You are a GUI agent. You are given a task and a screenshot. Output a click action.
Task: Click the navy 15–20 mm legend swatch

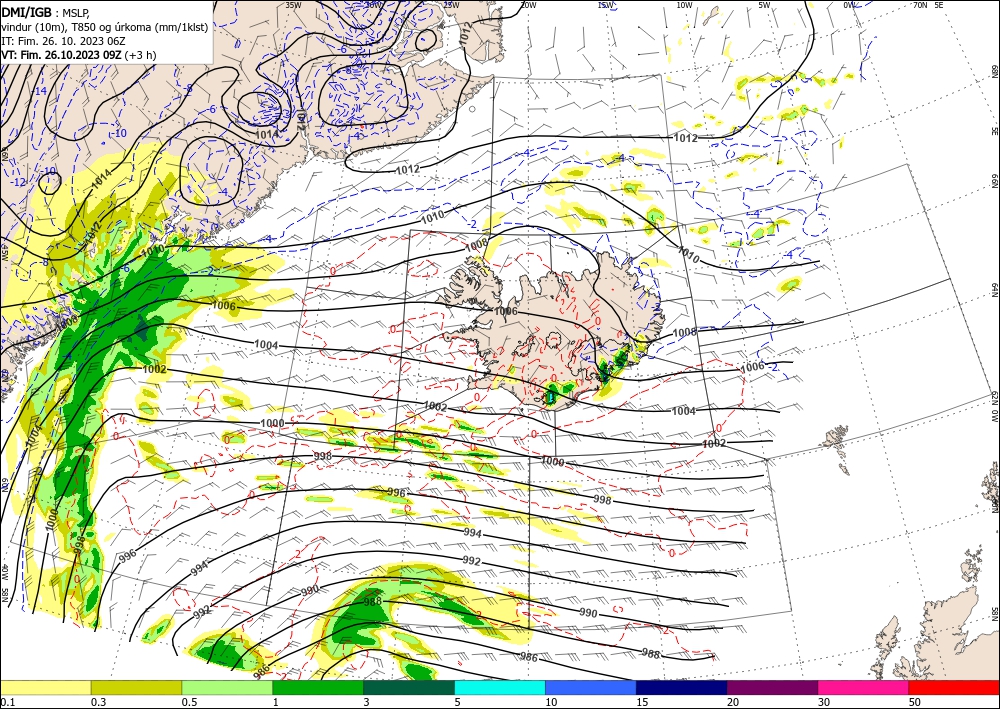(x=682, y=687)
